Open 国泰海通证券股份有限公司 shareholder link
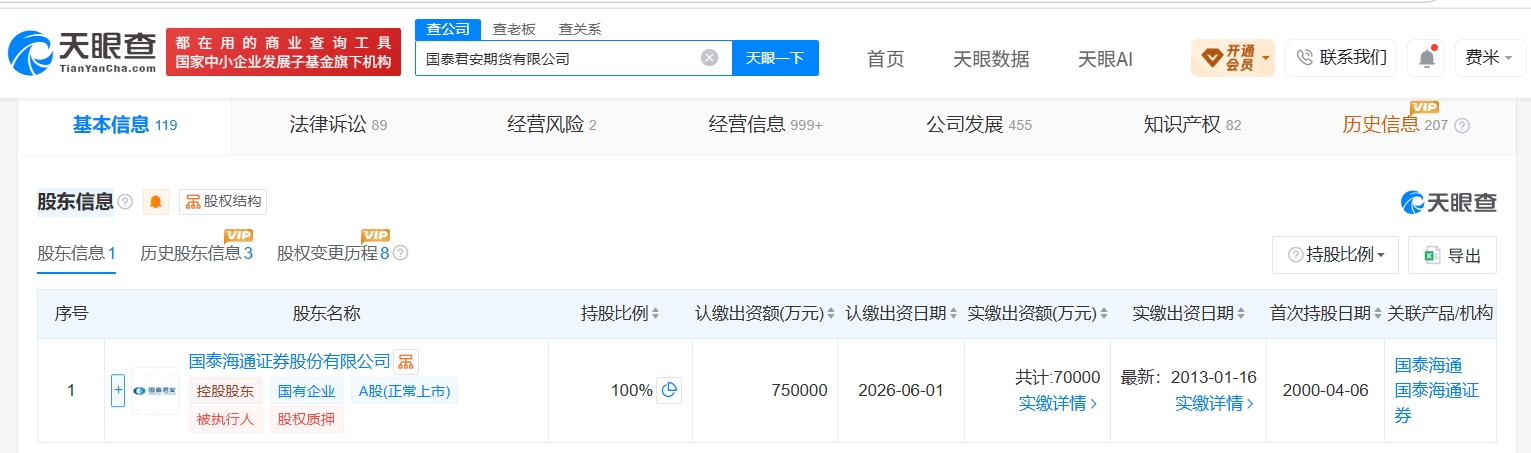Screen dimensions: 1531x453 point(289,361)
